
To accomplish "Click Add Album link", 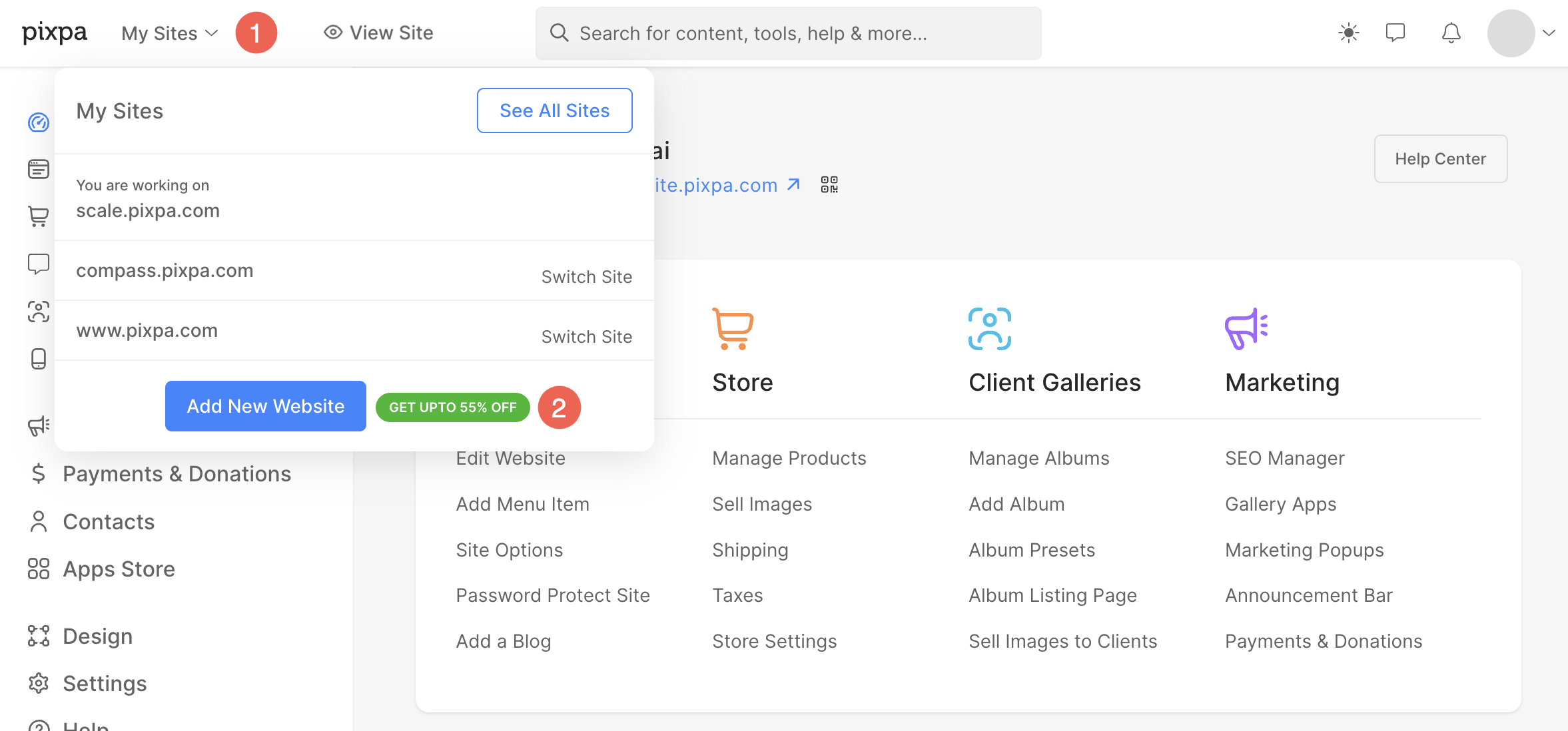I will coord(1016,504).
